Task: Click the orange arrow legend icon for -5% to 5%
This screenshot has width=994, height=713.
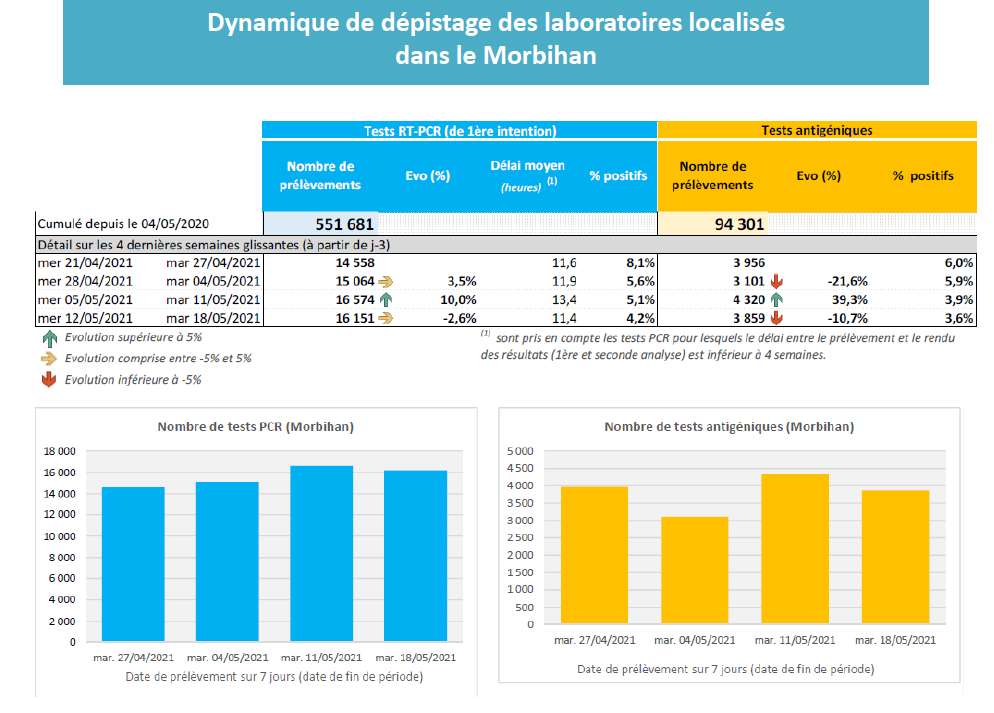Action: tap(49, 358)
